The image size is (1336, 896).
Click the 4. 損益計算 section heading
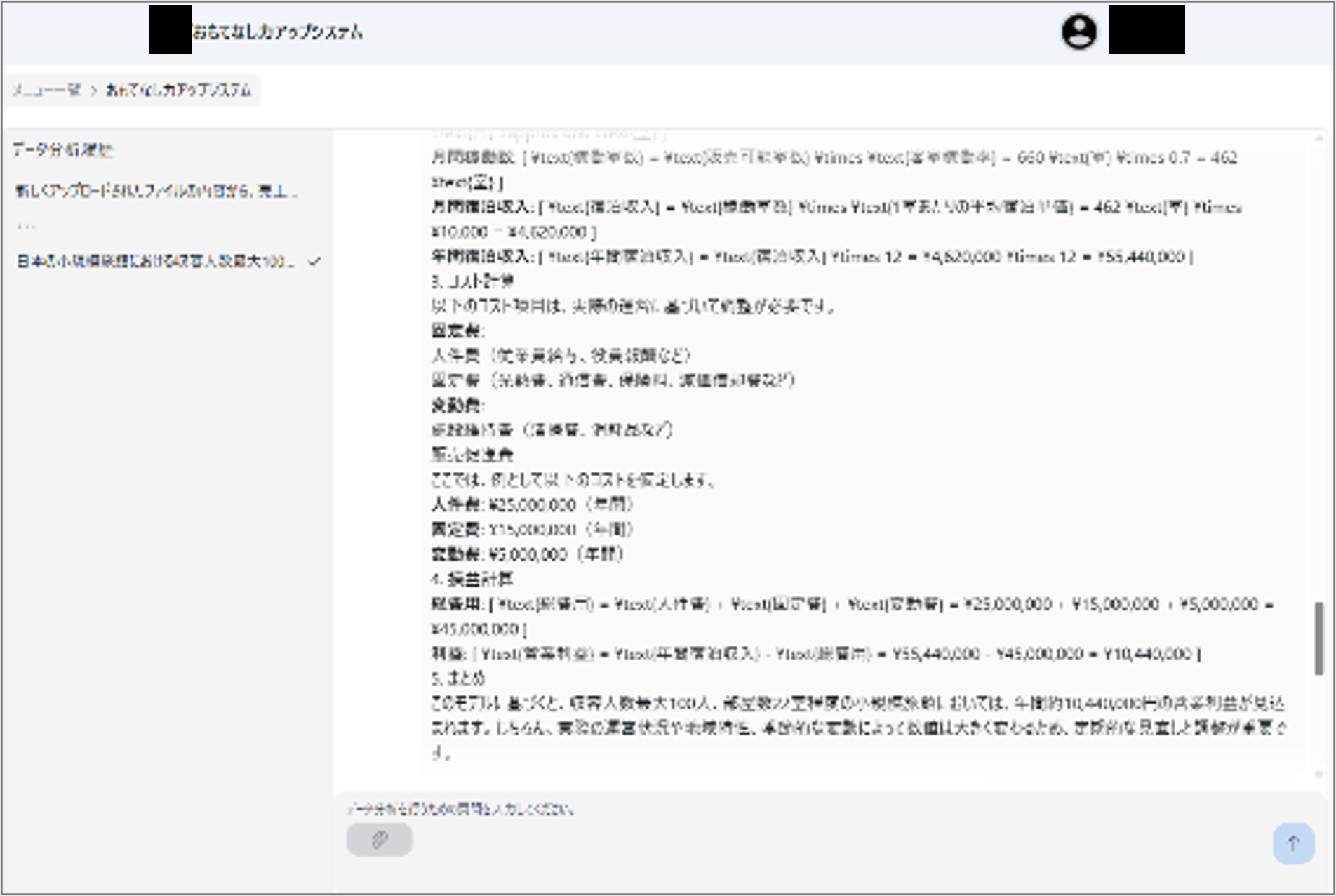[x=472, y=579]
